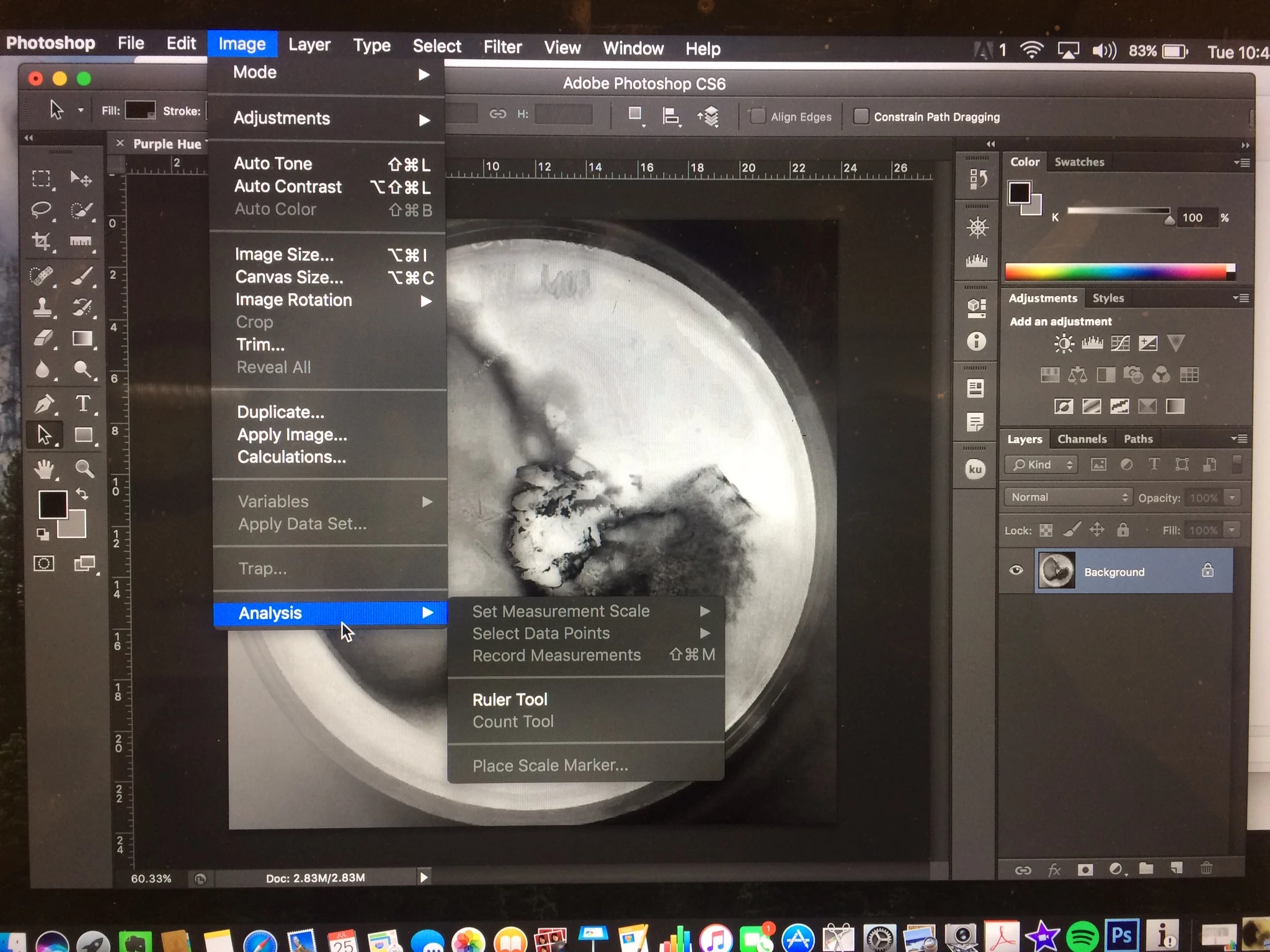The image size is (1270, 952).
Task: Click the Background layer thumbnail
Action: 1056,571
